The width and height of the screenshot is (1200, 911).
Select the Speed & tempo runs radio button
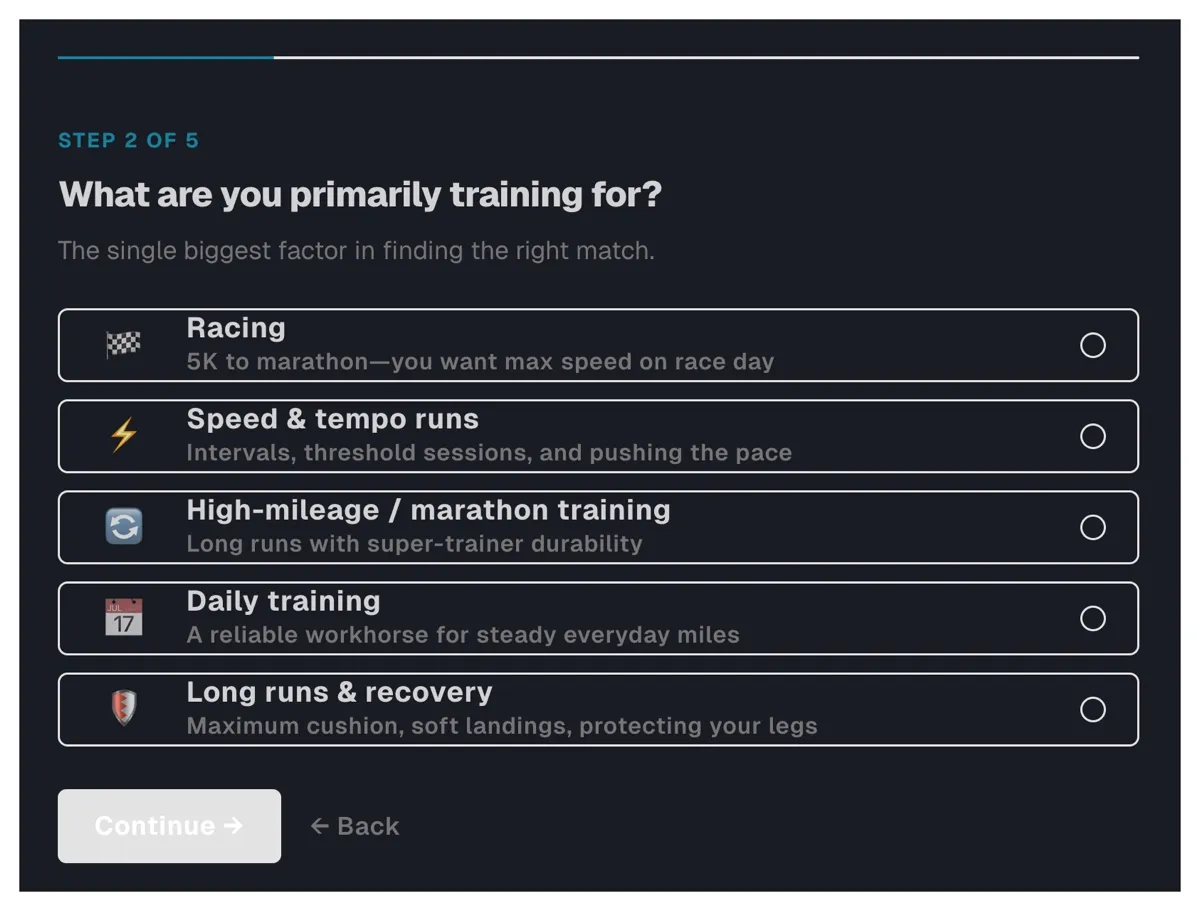(1092, 436)
